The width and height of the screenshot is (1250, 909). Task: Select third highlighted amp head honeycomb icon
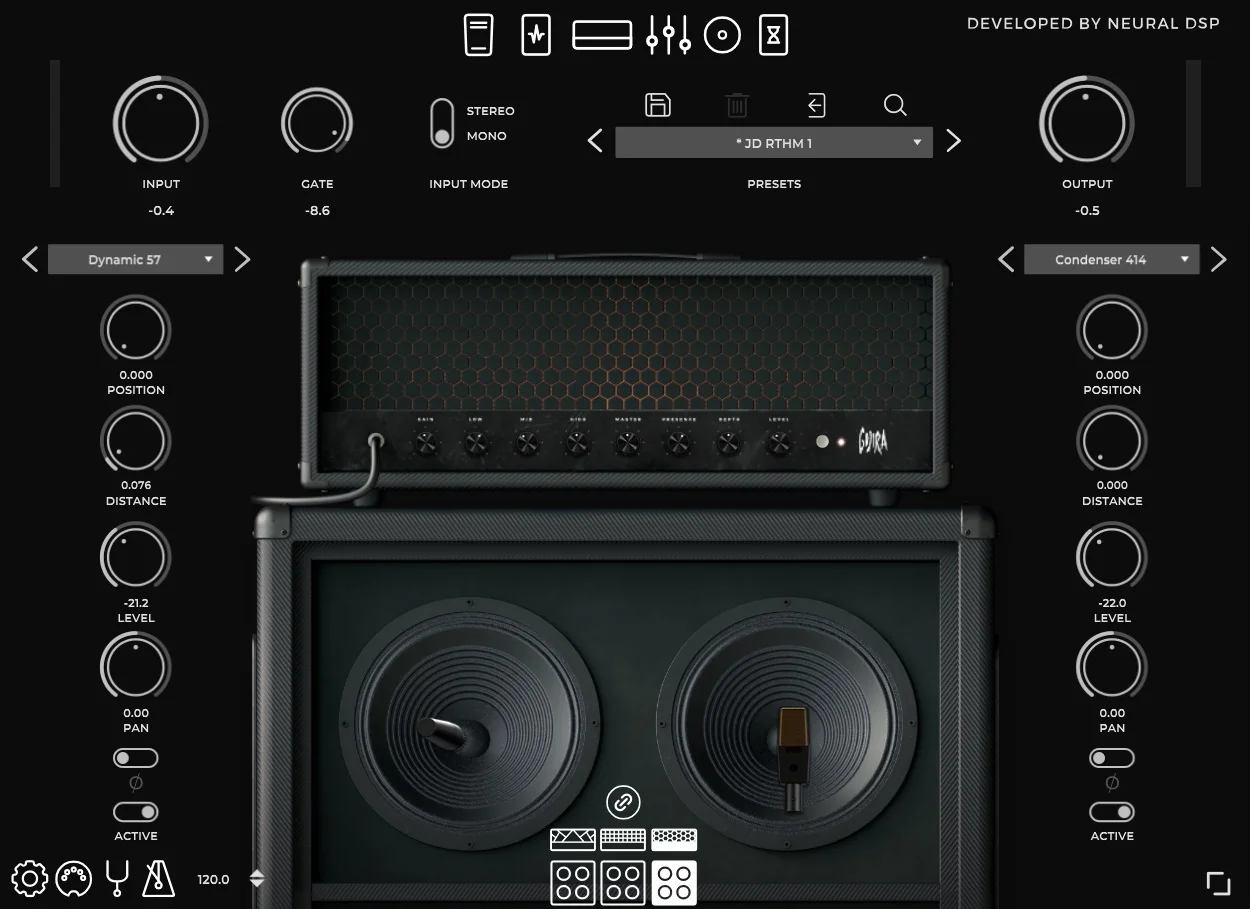tap(674, 839)
